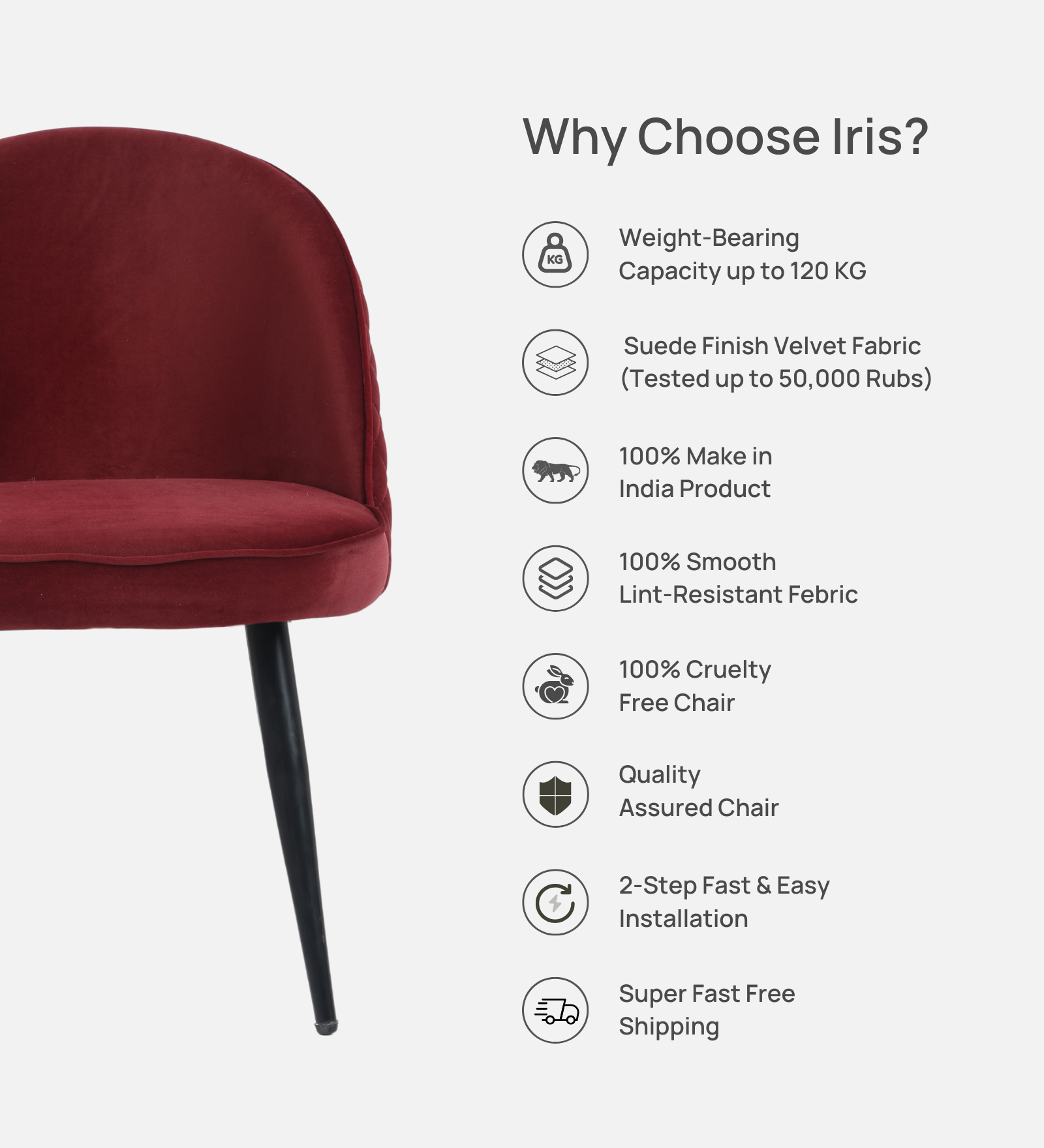
Task: Click the KG weight capacity icon
Action: pos(555,254)
